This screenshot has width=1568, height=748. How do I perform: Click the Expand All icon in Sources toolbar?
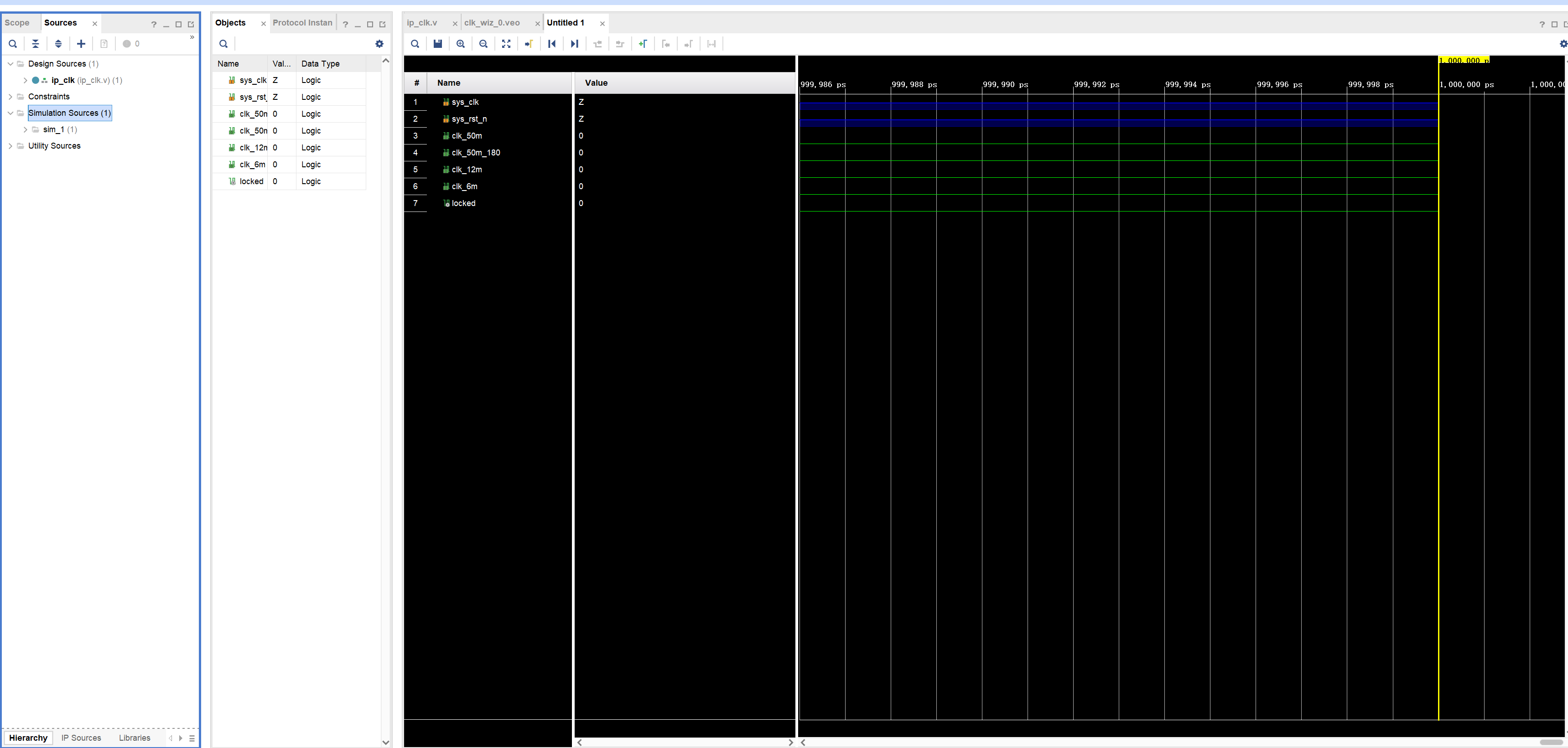tap(58, 44)
